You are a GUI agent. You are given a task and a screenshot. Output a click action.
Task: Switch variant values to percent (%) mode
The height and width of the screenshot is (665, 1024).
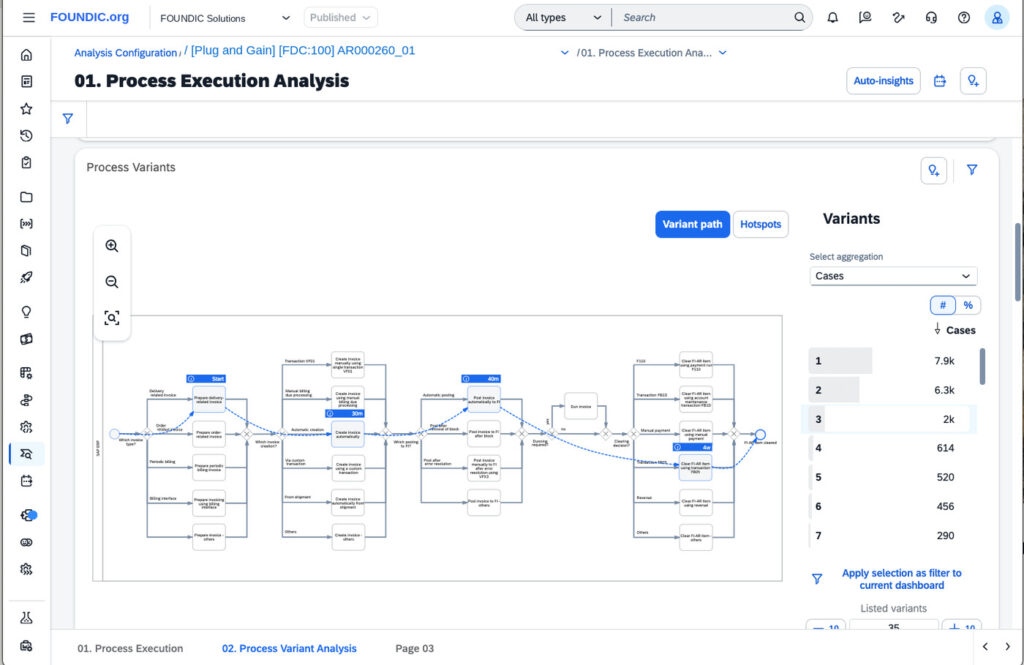[968, 305]
